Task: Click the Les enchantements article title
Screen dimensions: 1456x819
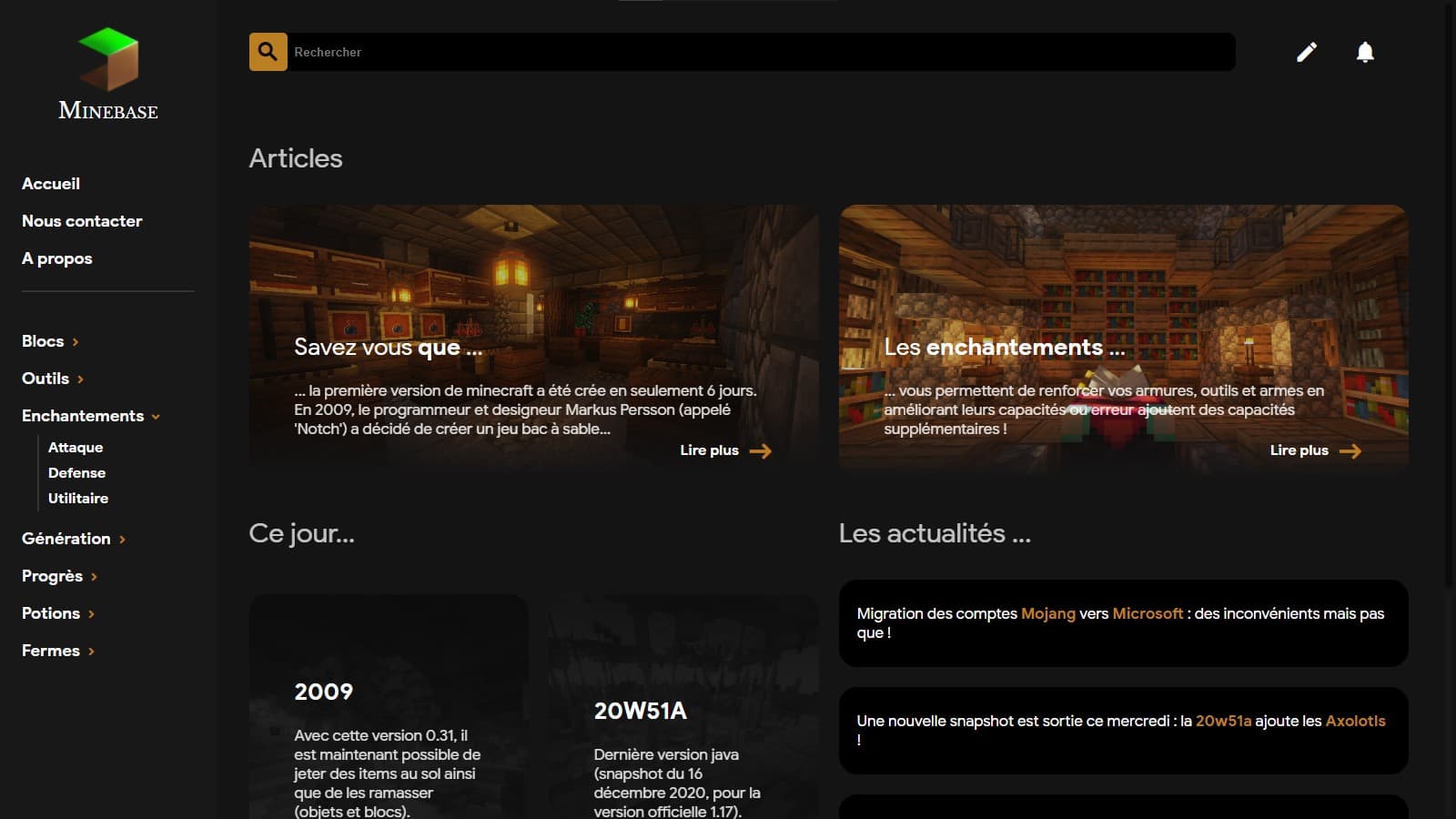Action: coord(1005,348)
